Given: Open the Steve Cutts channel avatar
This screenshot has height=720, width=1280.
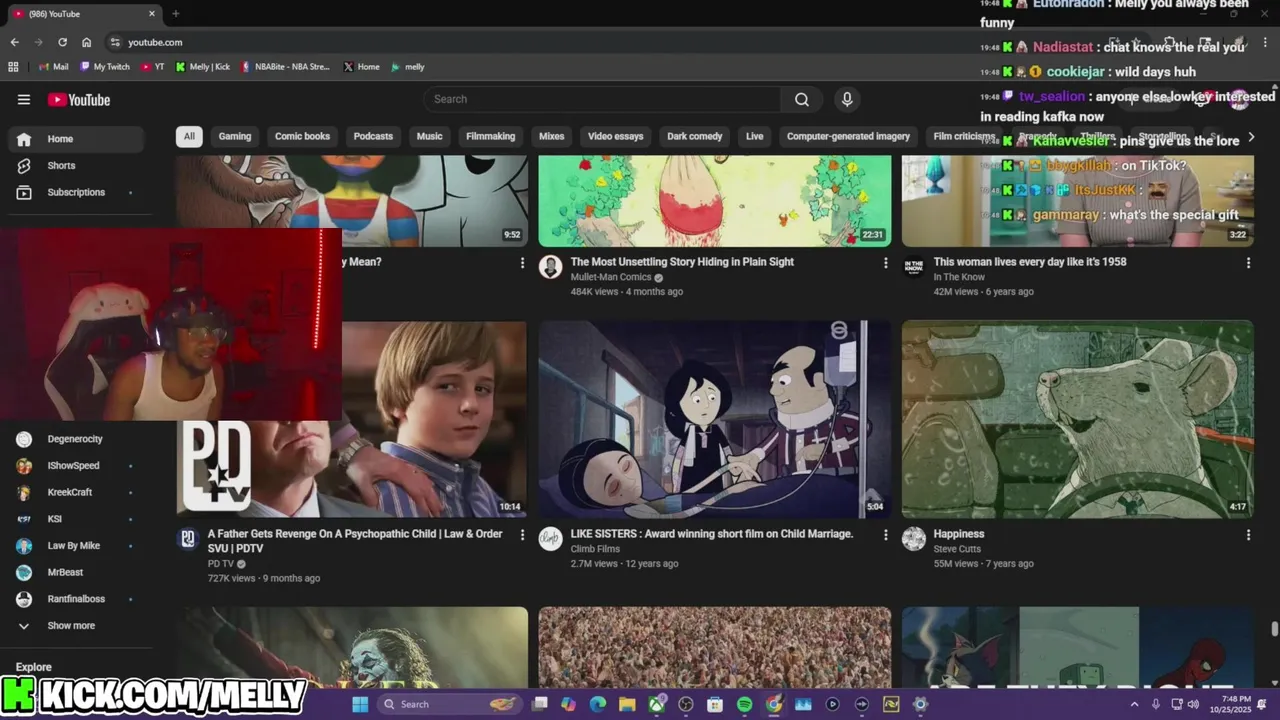Looking at the screenshot, I should click(914, 539).
